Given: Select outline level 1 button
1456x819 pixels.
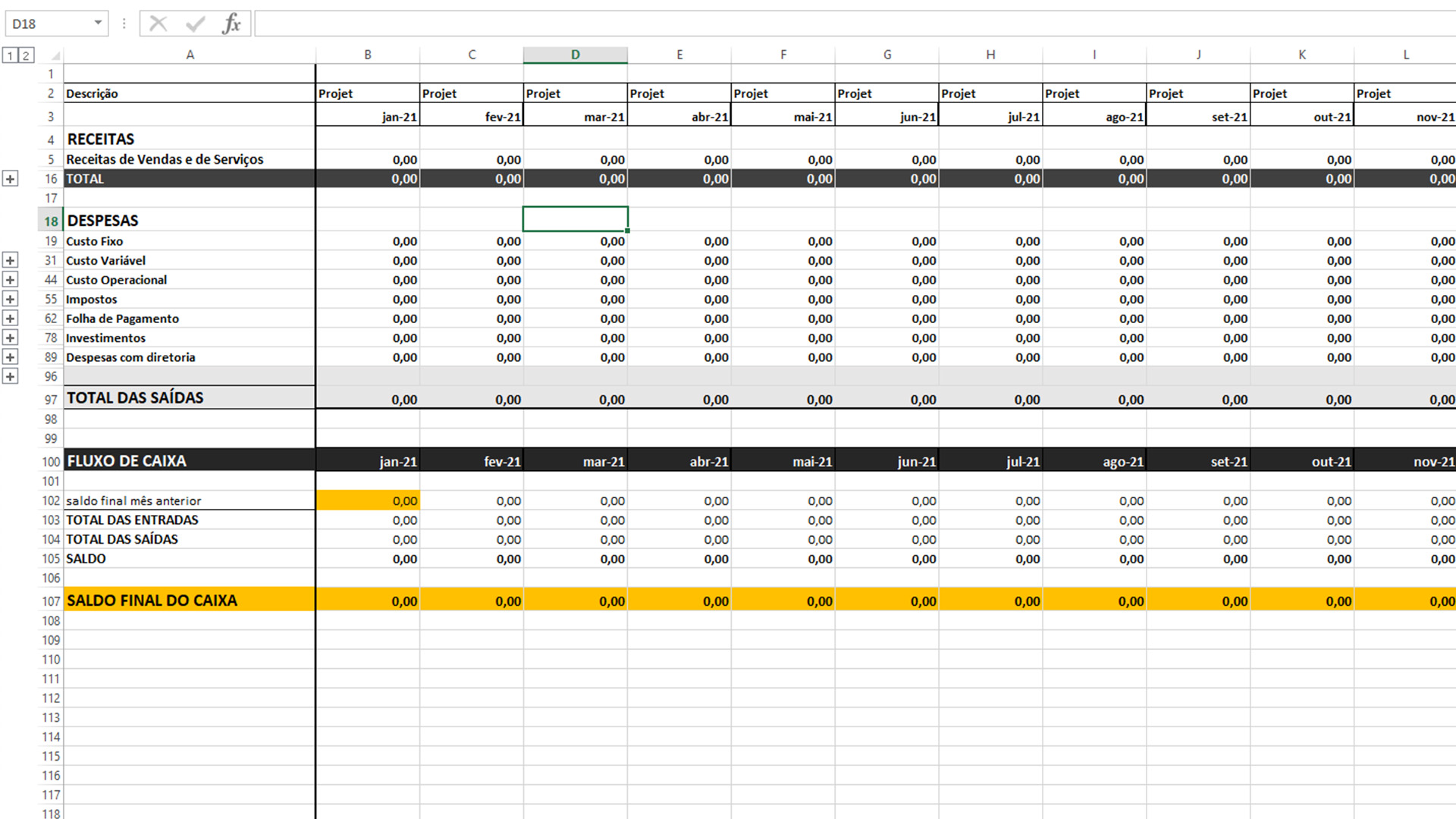Looking at the screenshot, I should pyautogui.click(x=10, y=55).
